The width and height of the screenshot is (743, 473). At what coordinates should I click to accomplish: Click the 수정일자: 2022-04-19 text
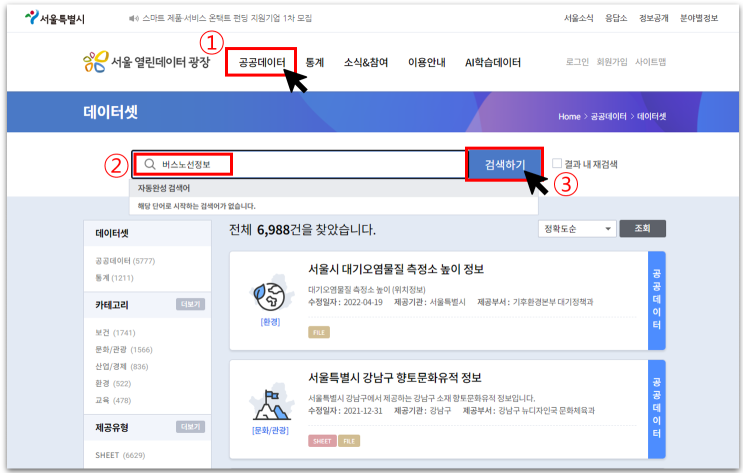[345, 302]
